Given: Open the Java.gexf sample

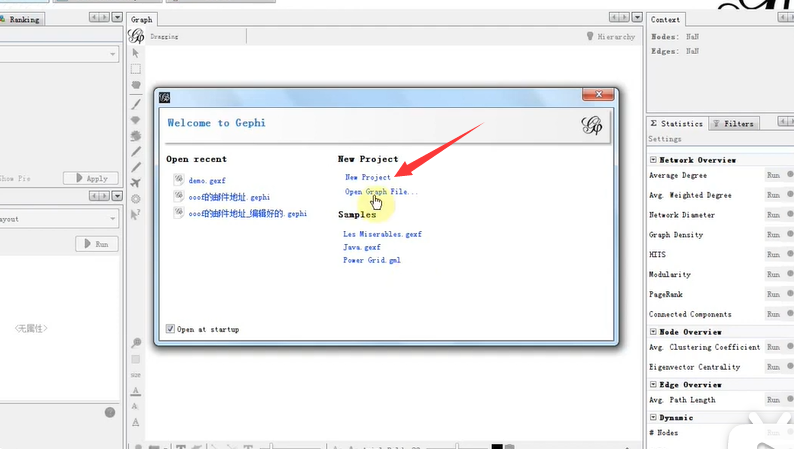Looking at the screenshot, I should pos(362,247).
